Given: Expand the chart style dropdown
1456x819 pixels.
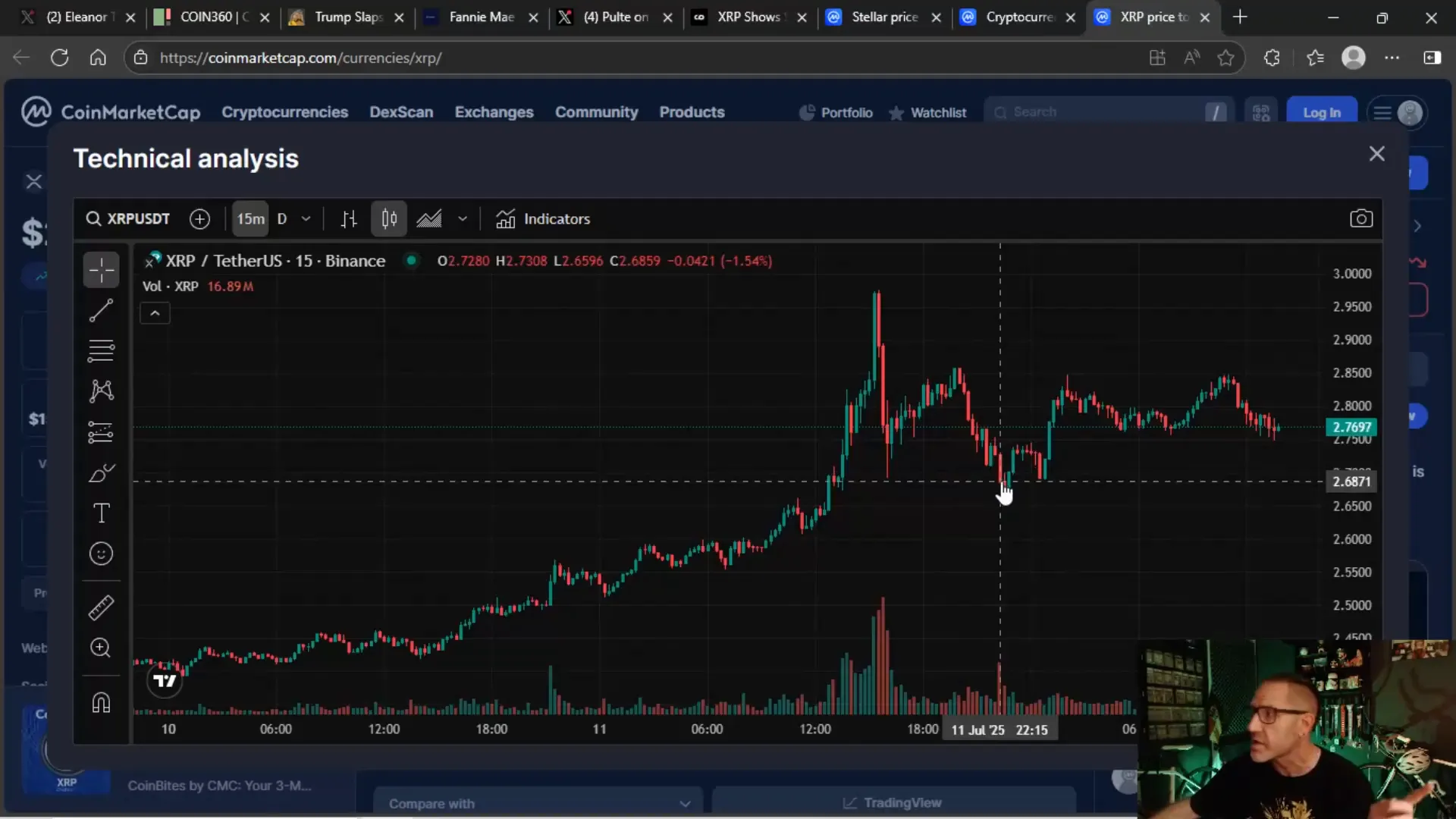Looking at the screenshot, I should [x=463, y=219].
